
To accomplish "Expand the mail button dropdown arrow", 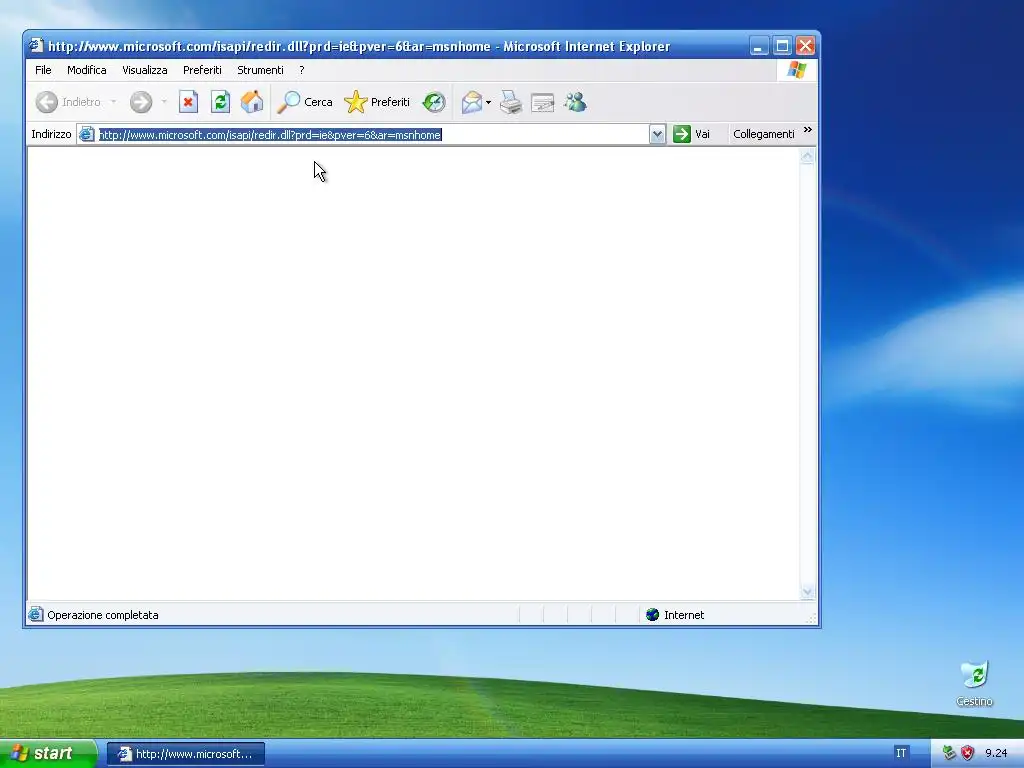I will pyautogui.click(x=488, y=103).
